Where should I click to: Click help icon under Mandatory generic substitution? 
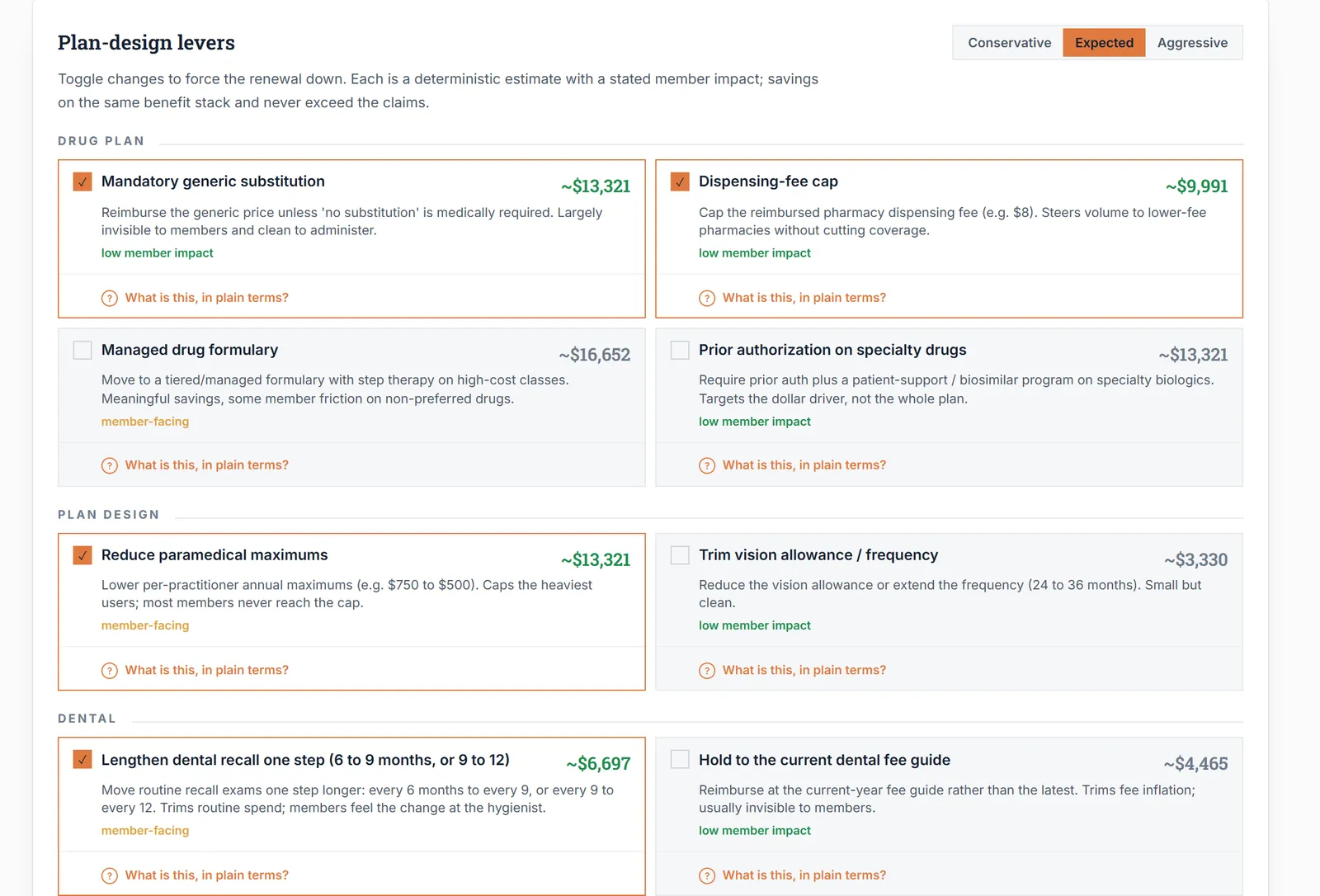tap(110, 298)
